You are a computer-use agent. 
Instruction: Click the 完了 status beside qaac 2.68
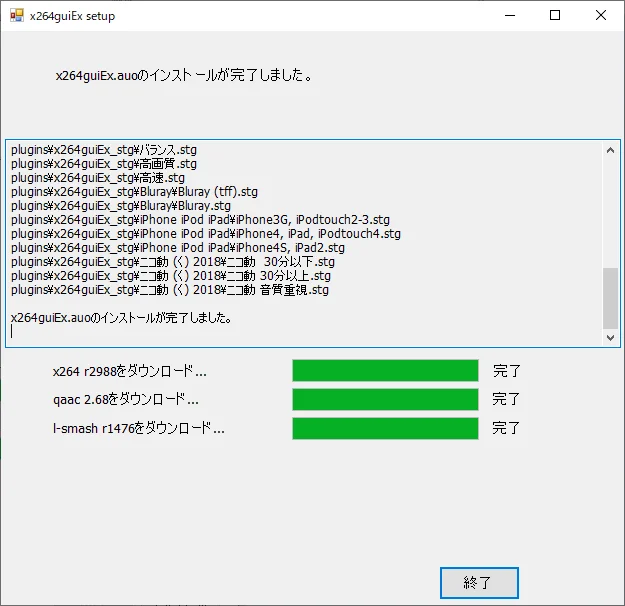tap(507, 399)
